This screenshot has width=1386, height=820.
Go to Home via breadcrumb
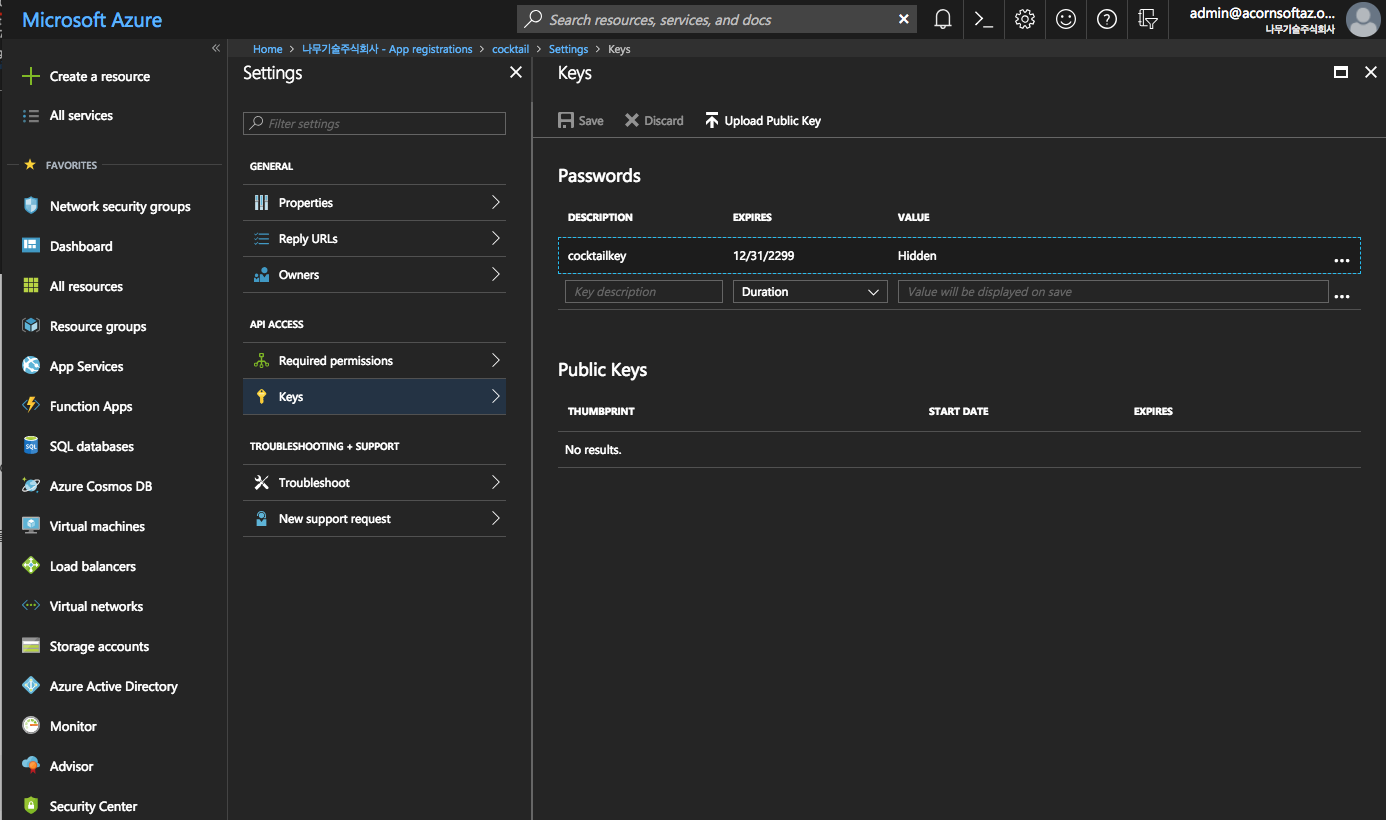(x=267, y=49)
